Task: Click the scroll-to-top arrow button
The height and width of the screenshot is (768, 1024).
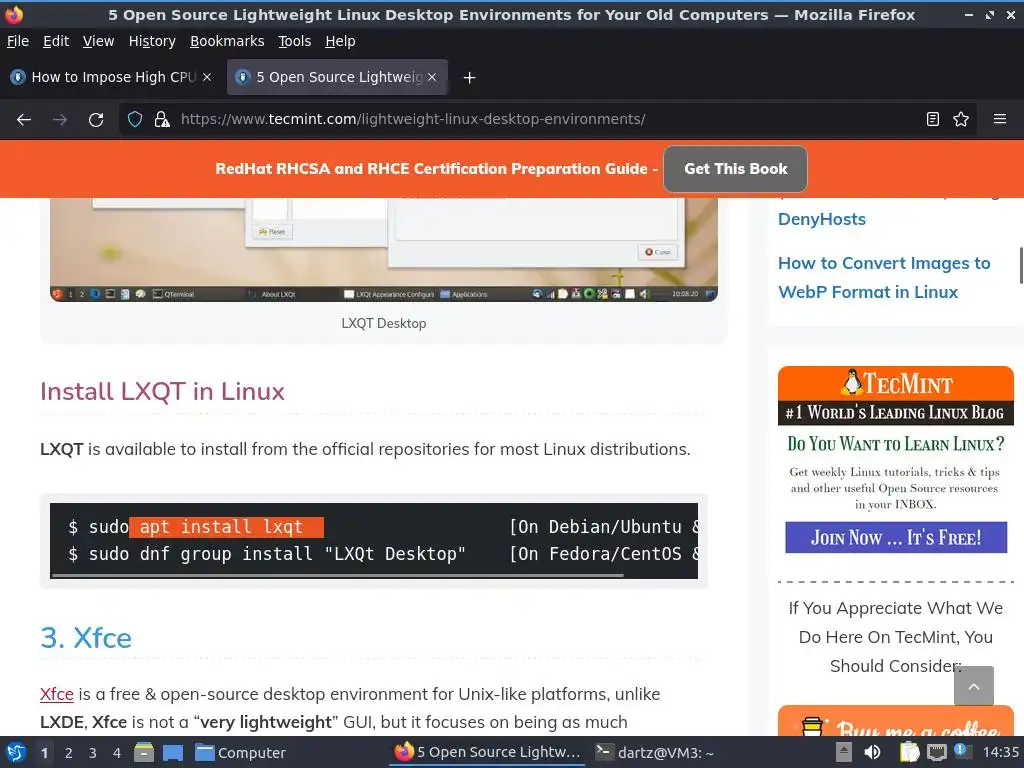Action: pos(974,686)
